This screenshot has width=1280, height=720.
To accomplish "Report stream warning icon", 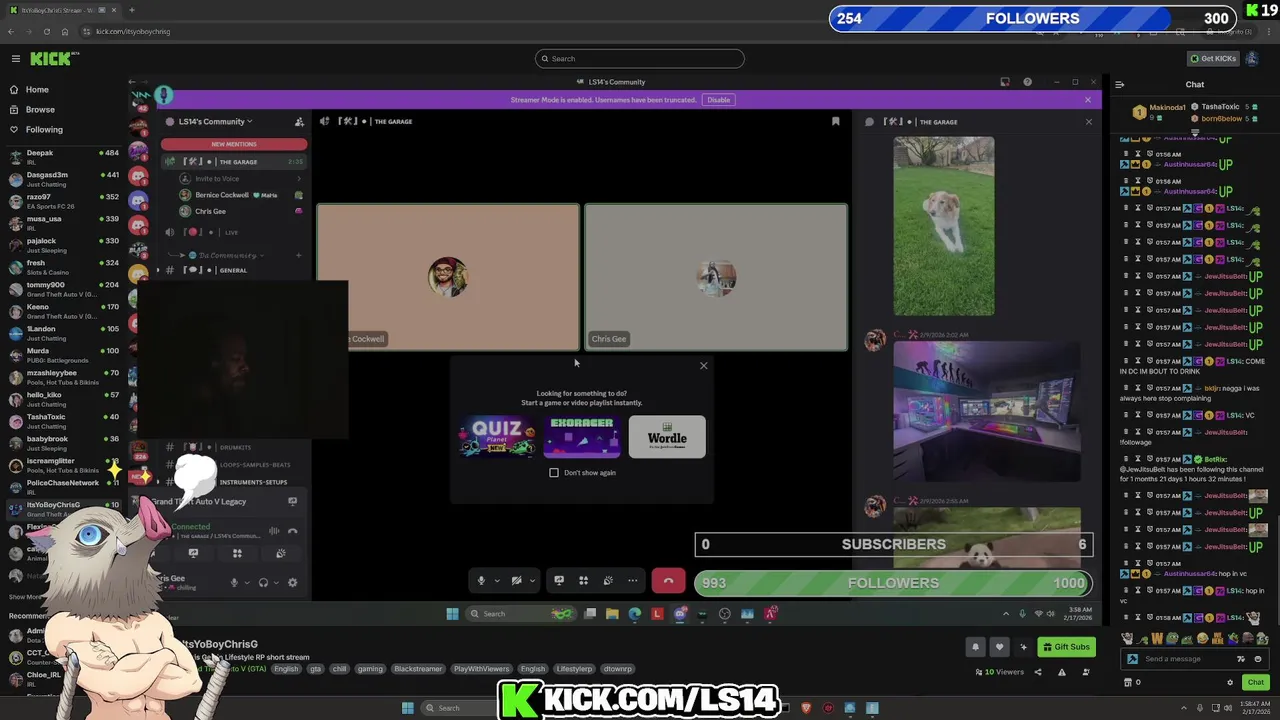I will 1062,672.
